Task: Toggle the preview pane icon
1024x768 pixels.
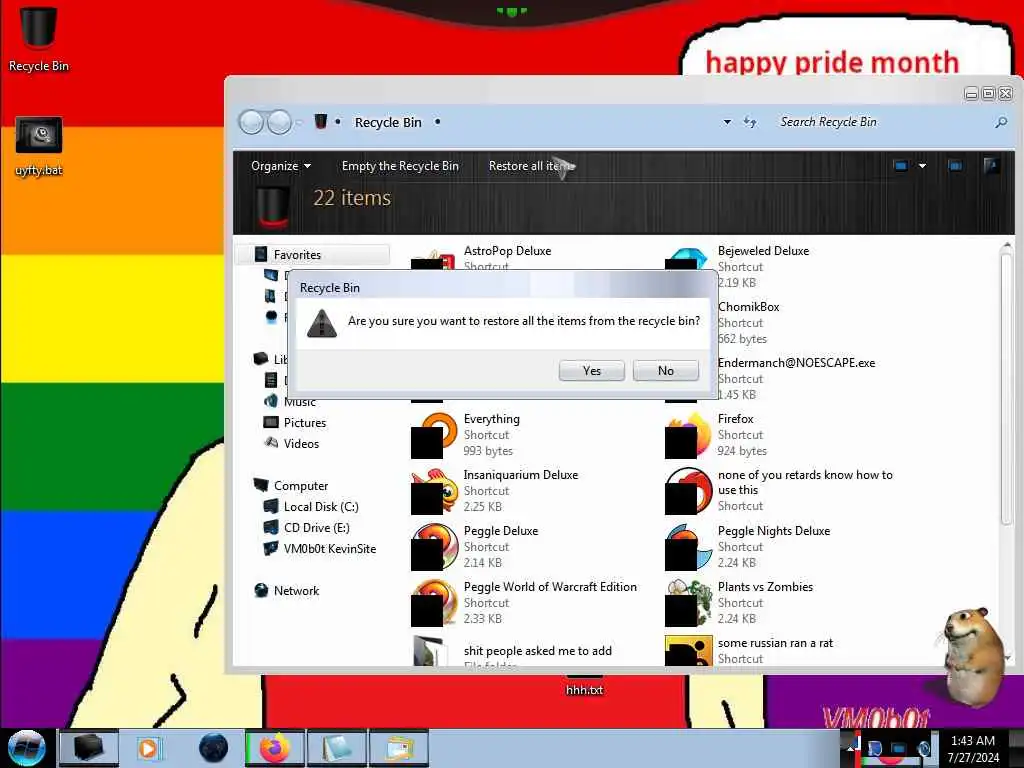Action: [955, 166]
